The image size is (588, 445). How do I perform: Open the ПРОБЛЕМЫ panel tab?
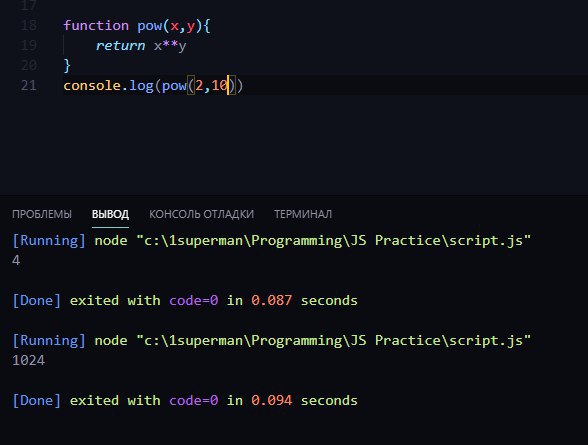pos(42,214)
